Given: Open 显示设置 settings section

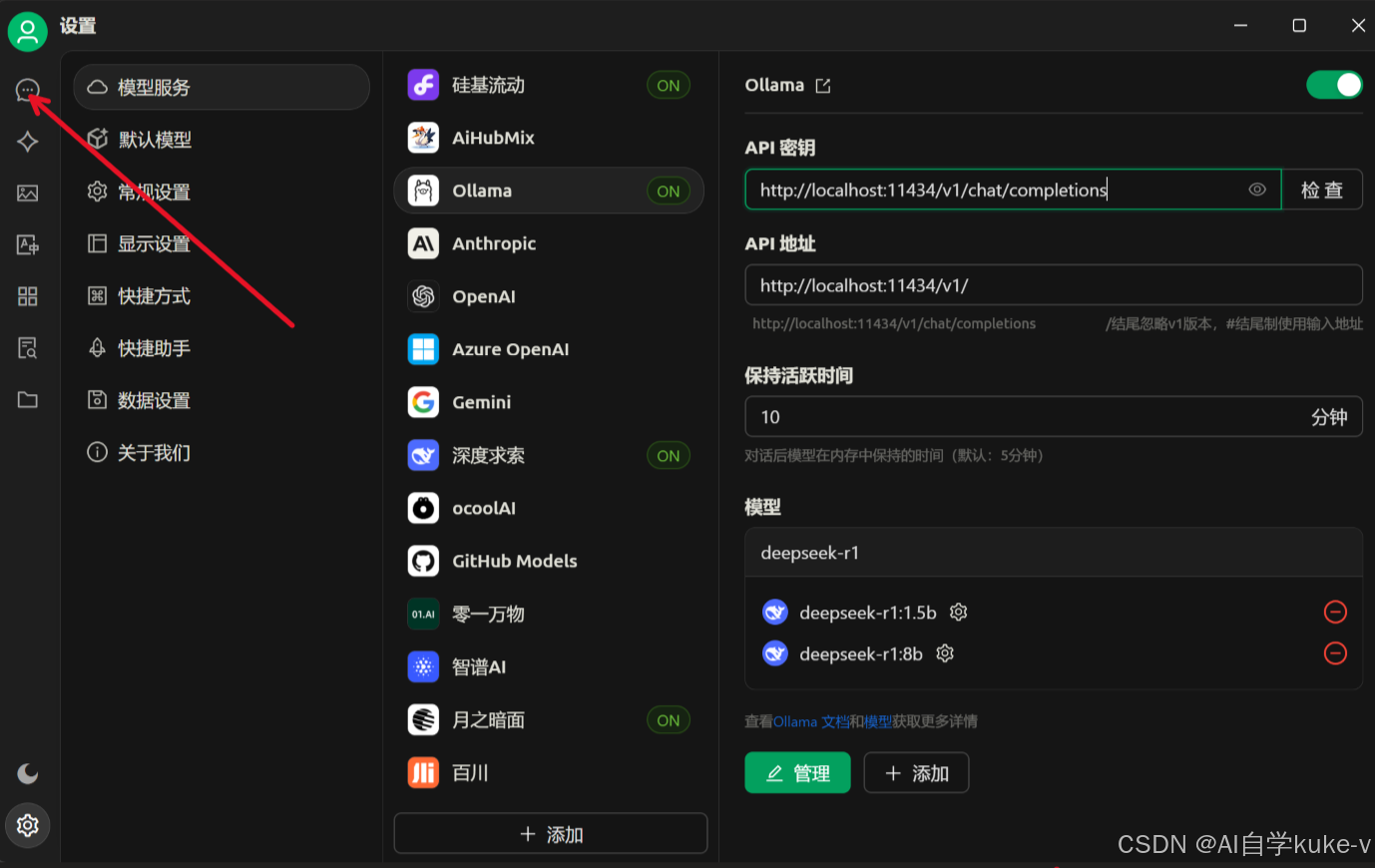Looking at the screenshot, I should coord(222,243).
